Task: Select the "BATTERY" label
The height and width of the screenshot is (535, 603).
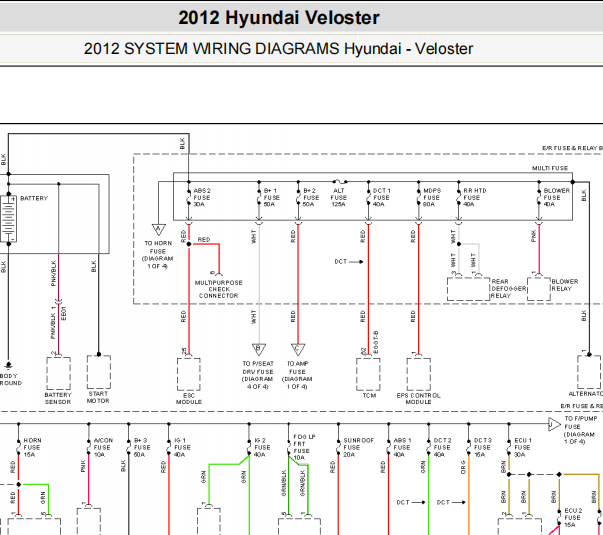Action: [x=34, y=198]
